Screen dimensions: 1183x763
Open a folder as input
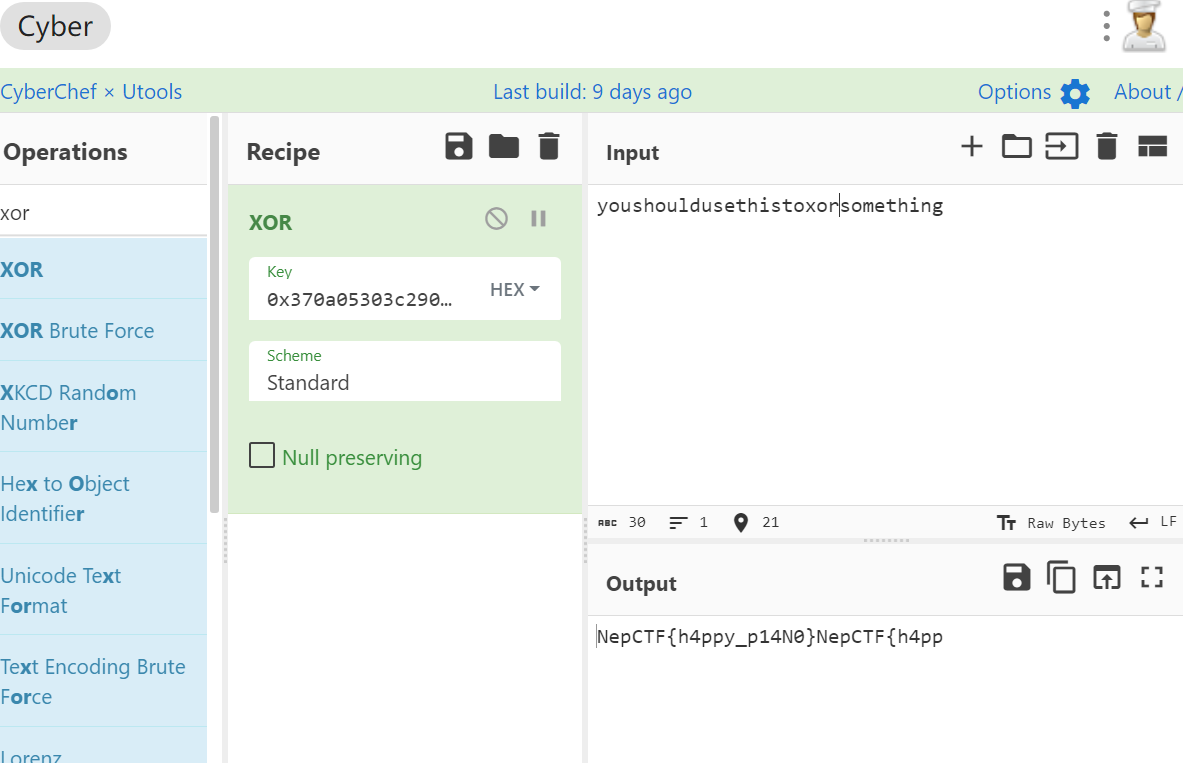tap(1016, 147)
